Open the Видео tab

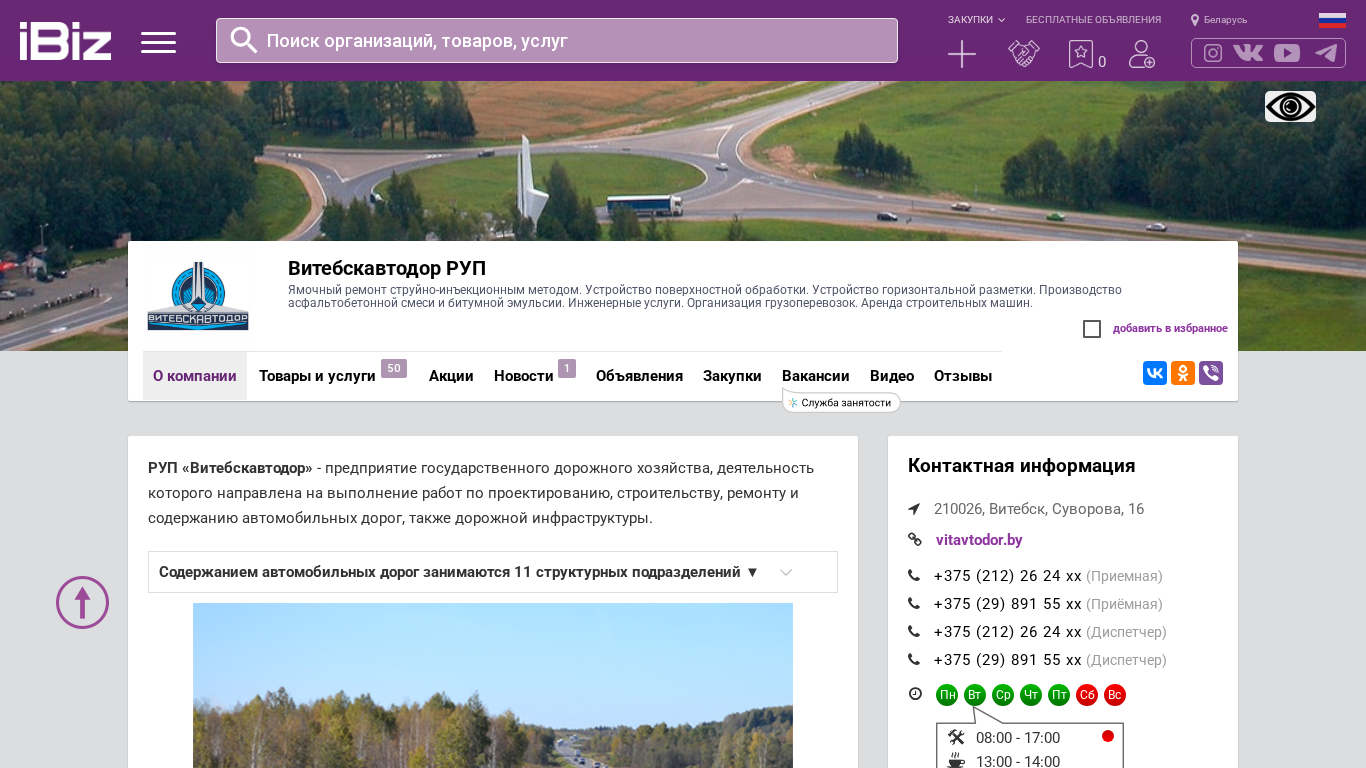click(892, 376)
